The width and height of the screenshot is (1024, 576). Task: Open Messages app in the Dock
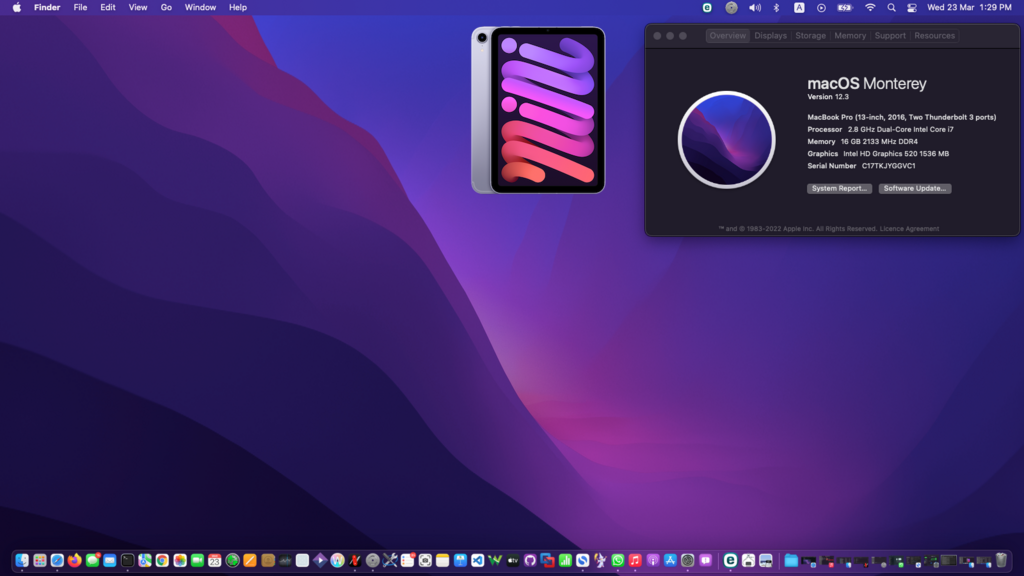[92, 560]
